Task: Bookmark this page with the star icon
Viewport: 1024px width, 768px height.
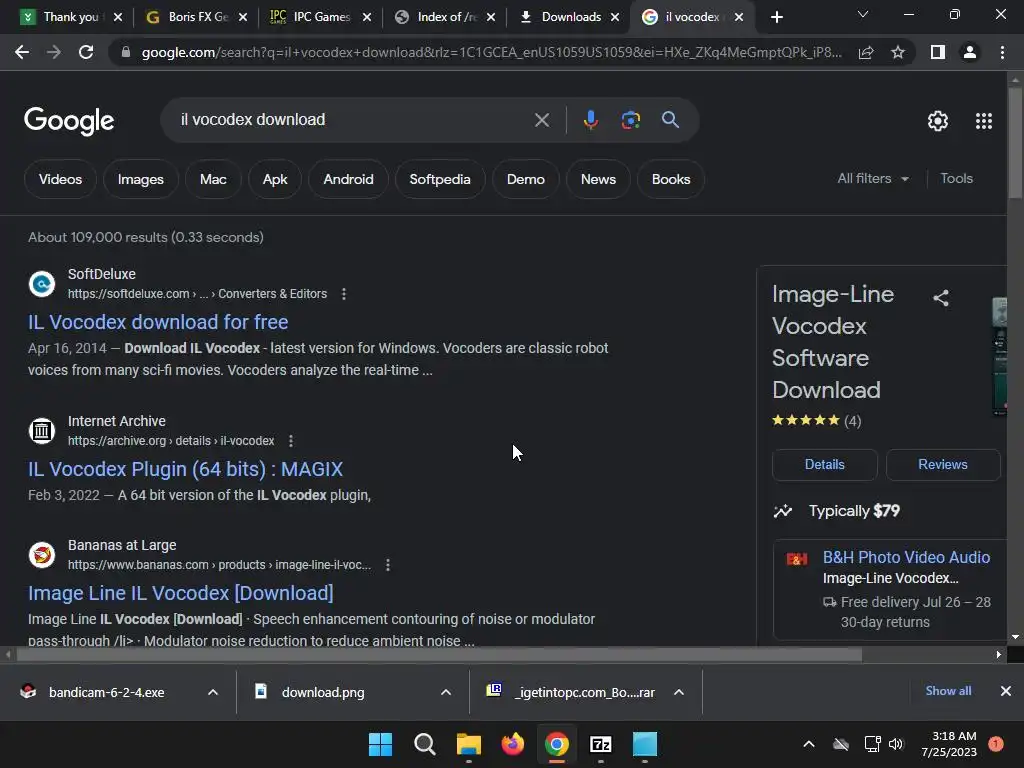Action: point(898,52)
